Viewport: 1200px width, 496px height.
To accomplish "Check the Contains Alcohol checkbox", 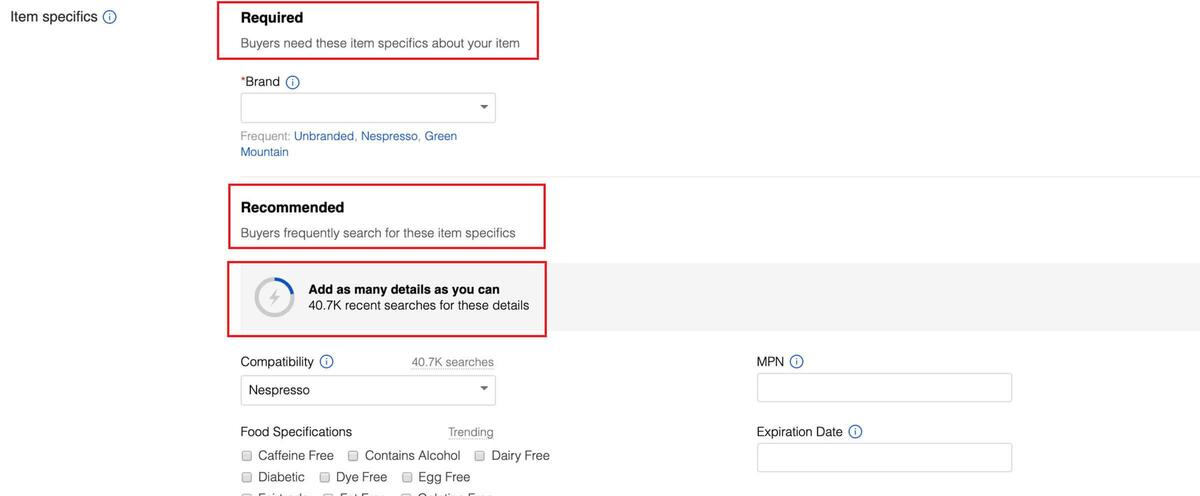I will pyautogui.click(x=353, y=456).
